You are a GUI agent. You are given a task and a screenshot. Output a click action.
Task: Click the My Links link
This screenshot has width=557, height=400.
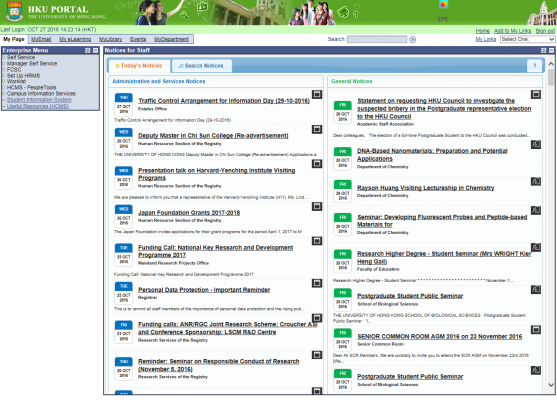pyautogui.click(x=485, y=39)
